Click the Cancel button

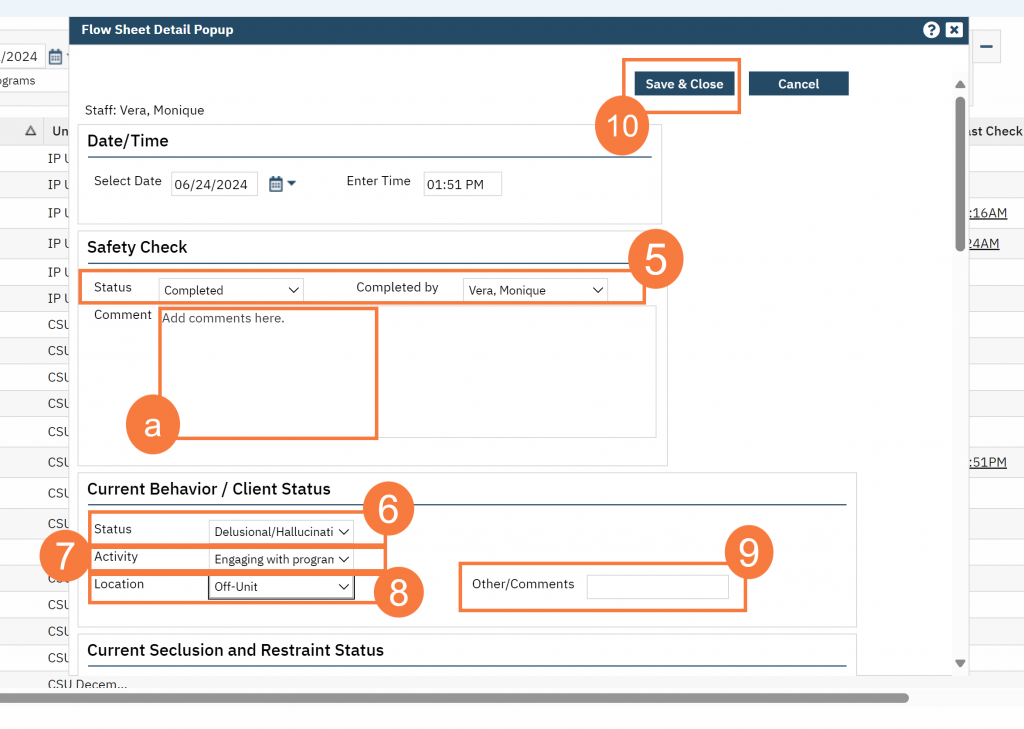click(x=798, y=83)
